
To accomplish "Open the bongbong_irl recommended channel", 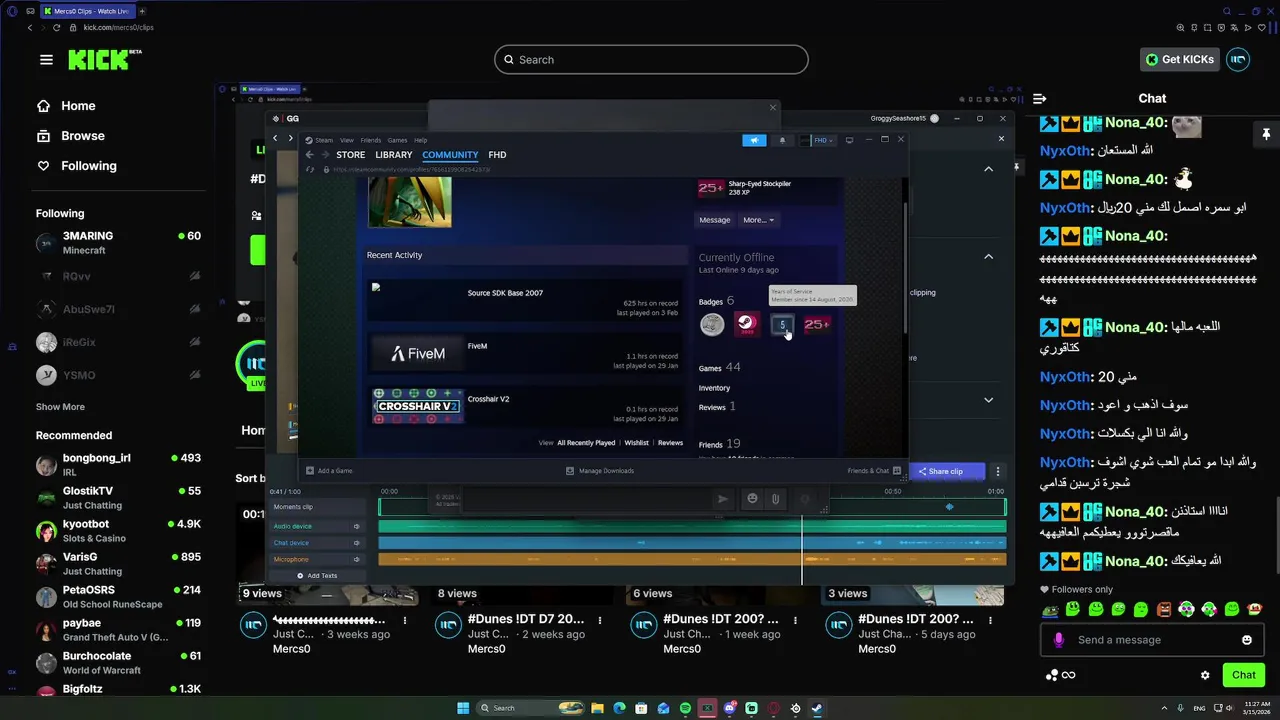I will [118, 465].
